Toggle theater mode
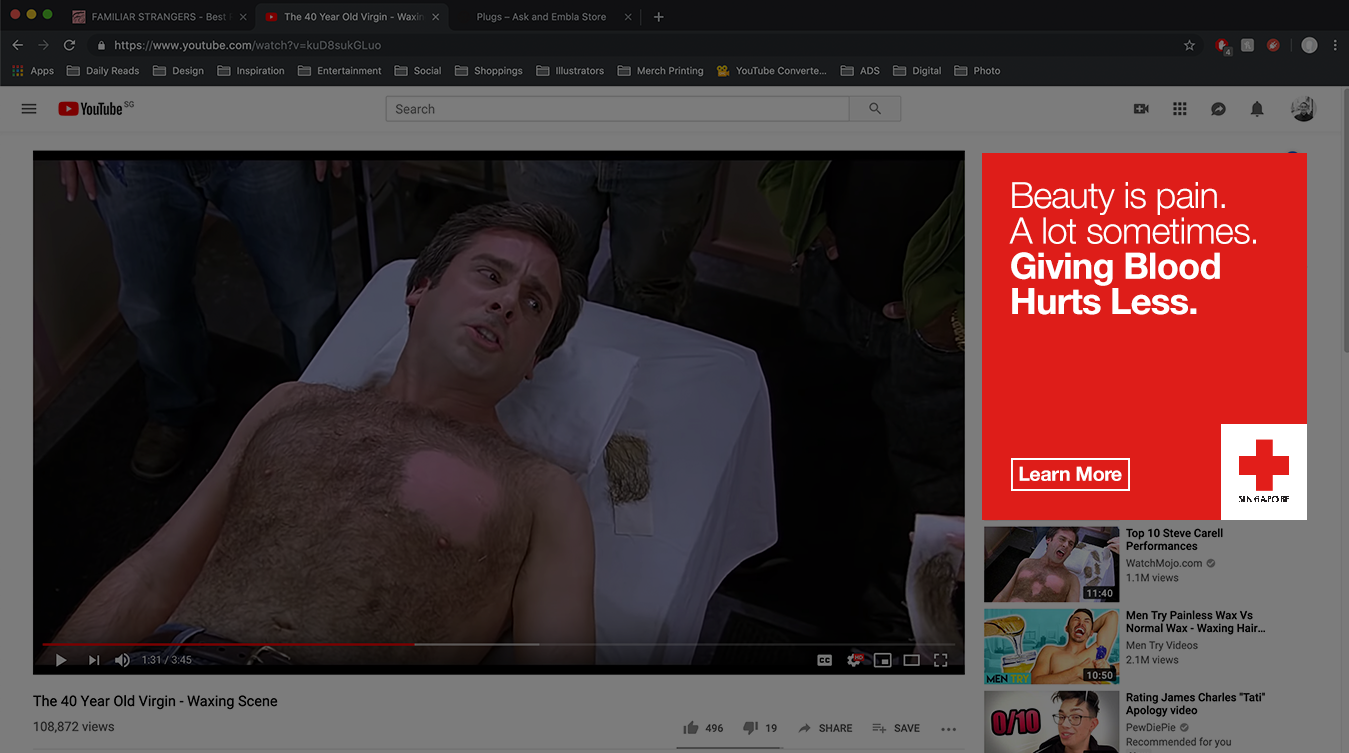Screen dimensions: 1349x753 point(911,660)
